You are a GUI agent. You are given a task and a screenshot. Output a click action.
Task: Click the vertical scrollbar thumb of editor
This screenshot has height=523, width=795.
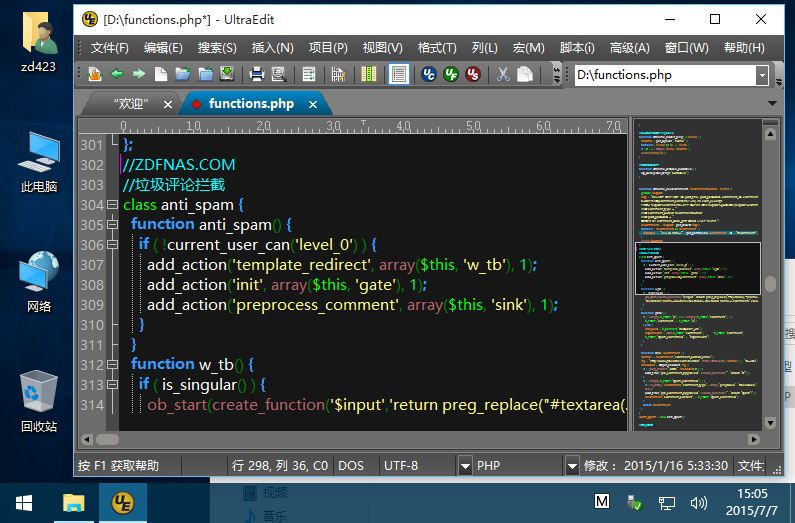pos(770,284)
